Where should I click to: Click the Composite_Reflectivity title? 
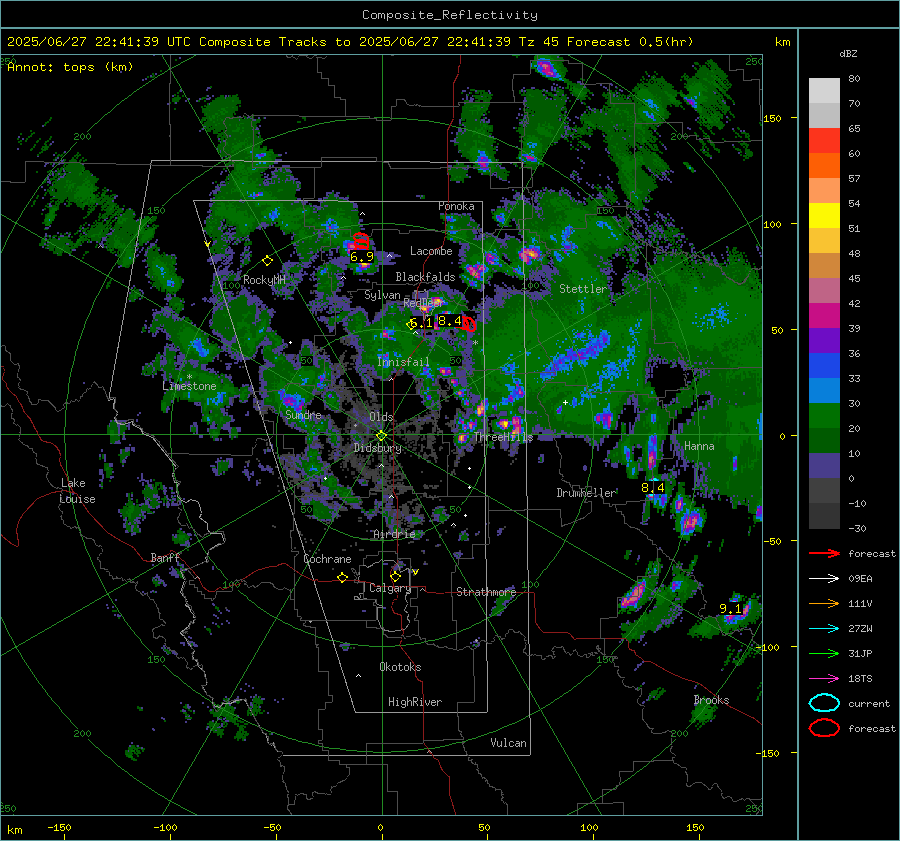tap(449, 15)
